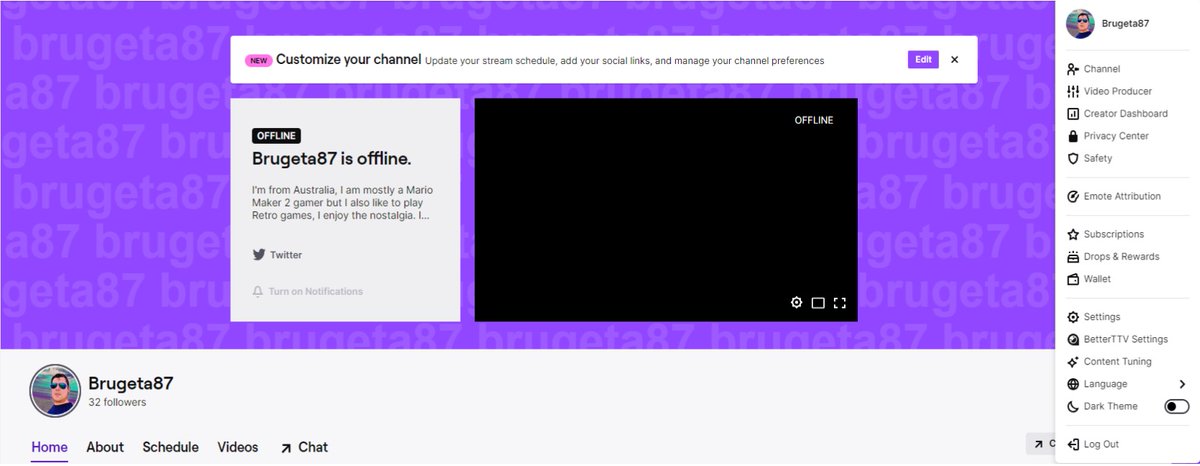Click the Emote Attribution icon
Viewport: 1200px width, 466px height.
[1073, 196]
